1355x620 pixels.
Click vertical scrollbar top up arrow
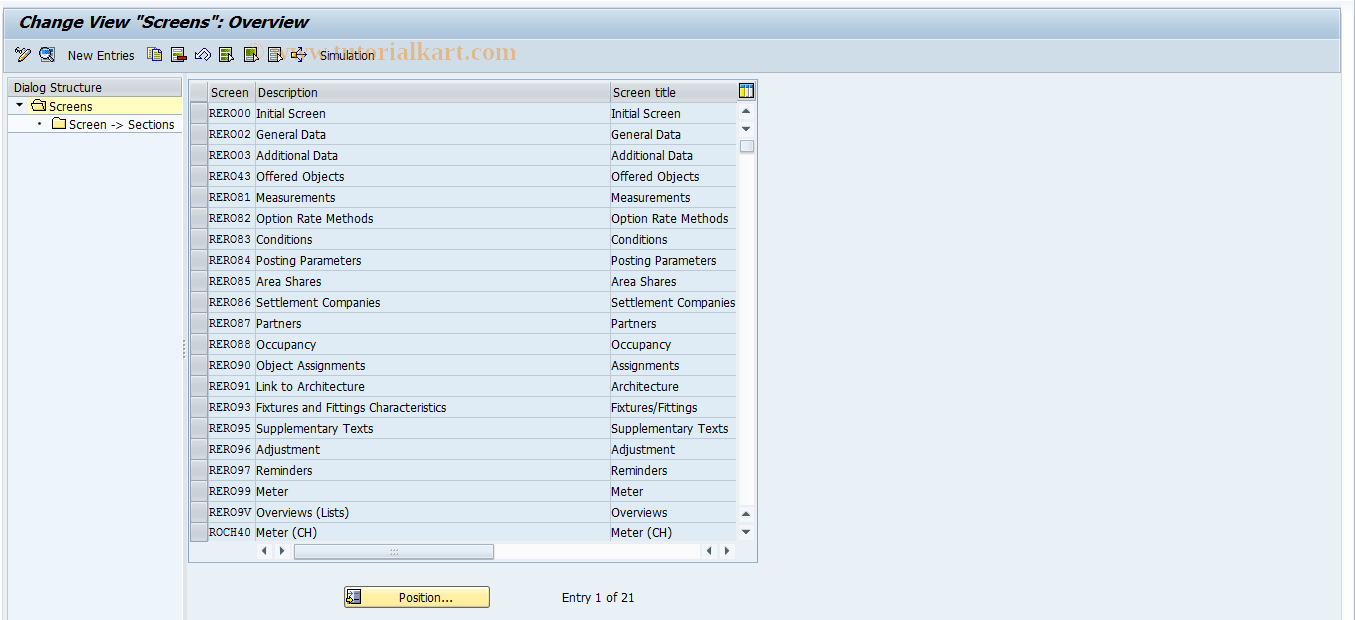pos(746,111)
